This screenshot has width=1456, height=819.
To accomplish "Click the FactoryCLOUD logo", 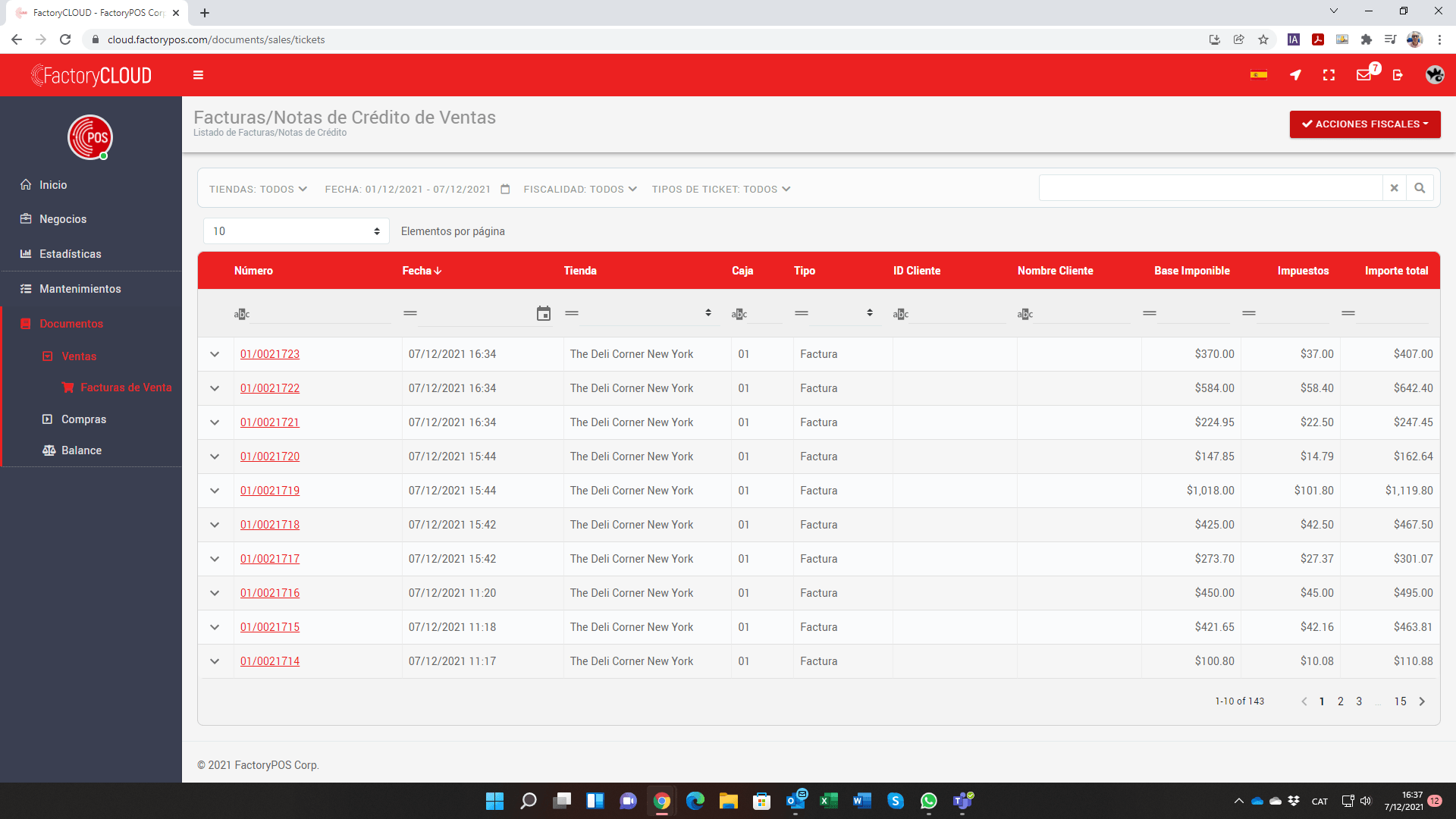I will (91, 75).
